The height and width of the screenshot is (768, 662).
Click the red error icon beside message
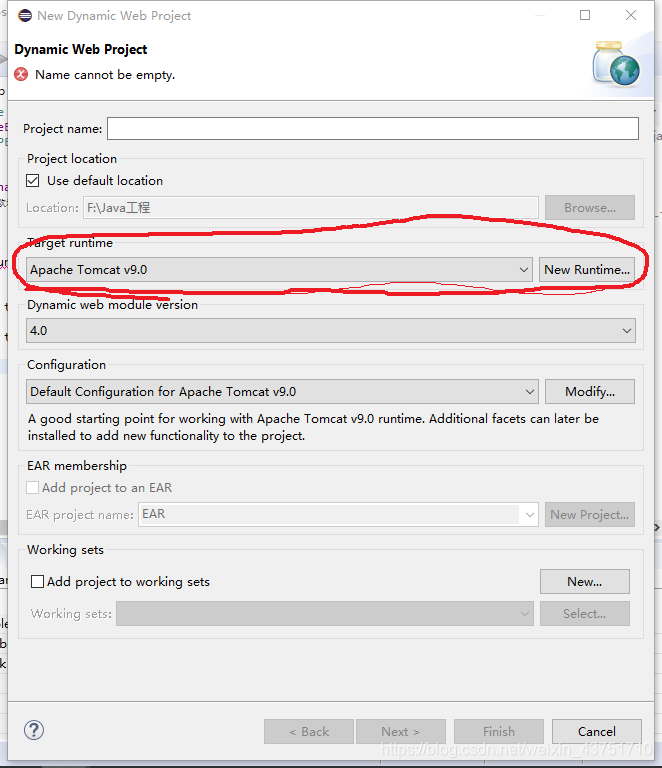tap(21, 74)
